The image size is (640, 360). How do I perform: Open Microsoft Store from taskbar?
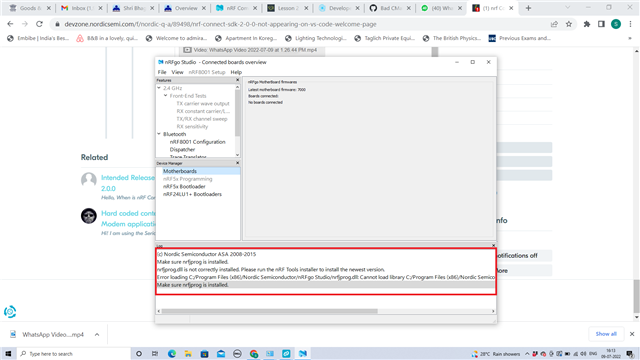coord(204,353)
